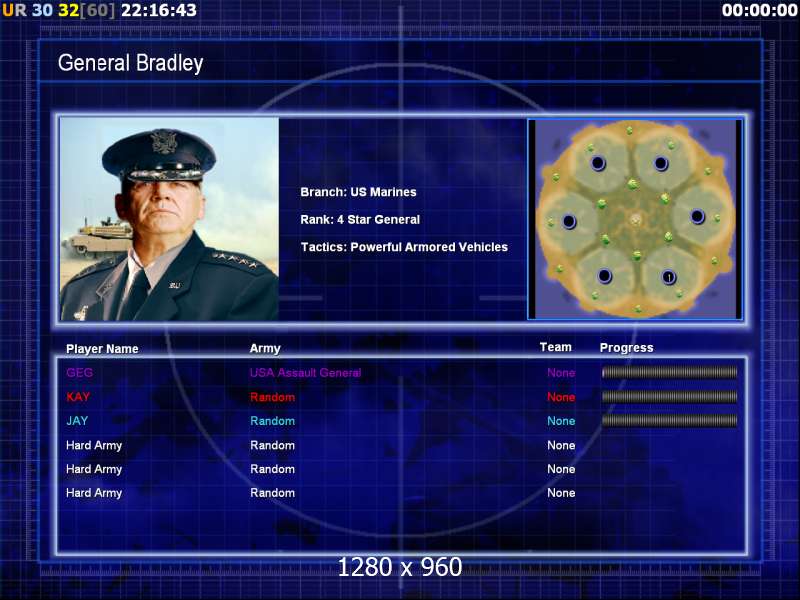Viewport: 800px width, 600px height.
Task: Click JAY's loading progress bar
Action: (x=669, y=420)
